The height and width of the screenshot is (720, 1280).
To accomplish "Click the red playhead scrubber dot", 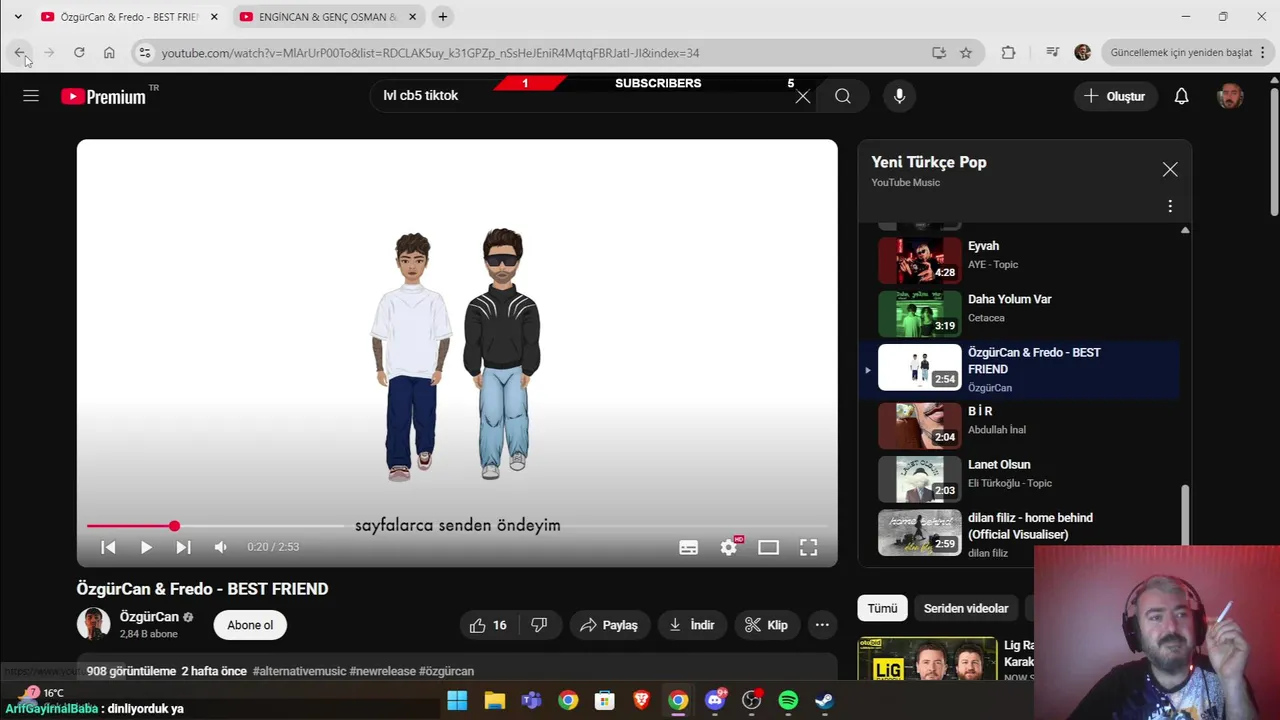I will (x=174, y=526).
